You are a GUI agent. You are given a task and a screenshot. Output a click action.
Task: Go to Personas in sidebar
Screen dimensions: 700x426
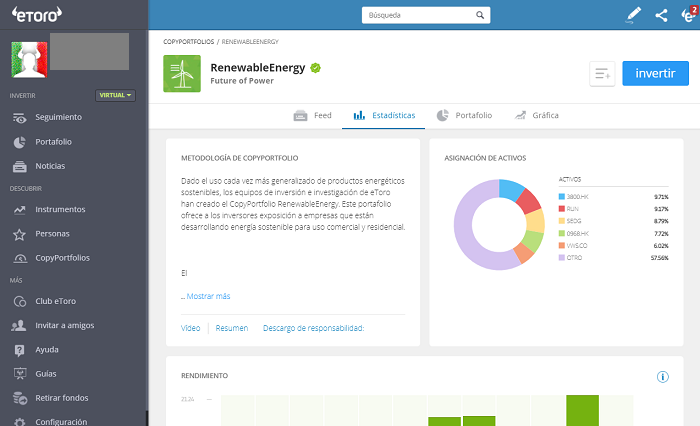click(52, 234)
